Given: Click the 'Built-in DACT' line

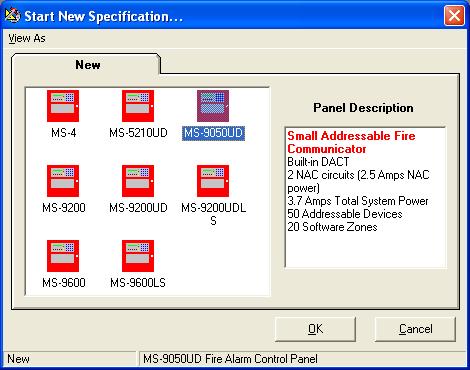Looking at the screenshot, I should click(318, 162).
